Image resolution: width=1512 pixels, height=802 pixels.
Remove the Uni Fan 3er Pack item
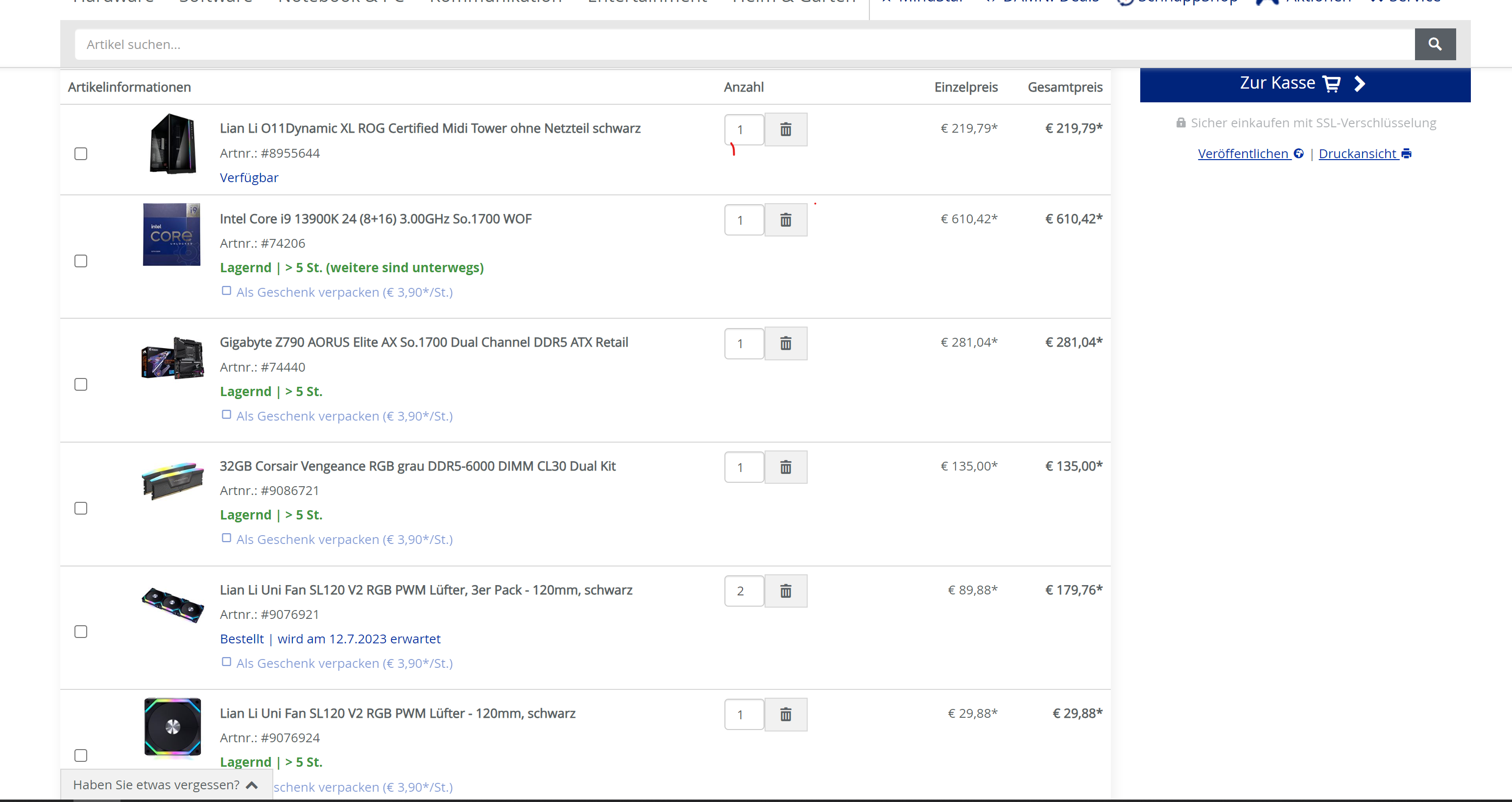coord(785,591)
